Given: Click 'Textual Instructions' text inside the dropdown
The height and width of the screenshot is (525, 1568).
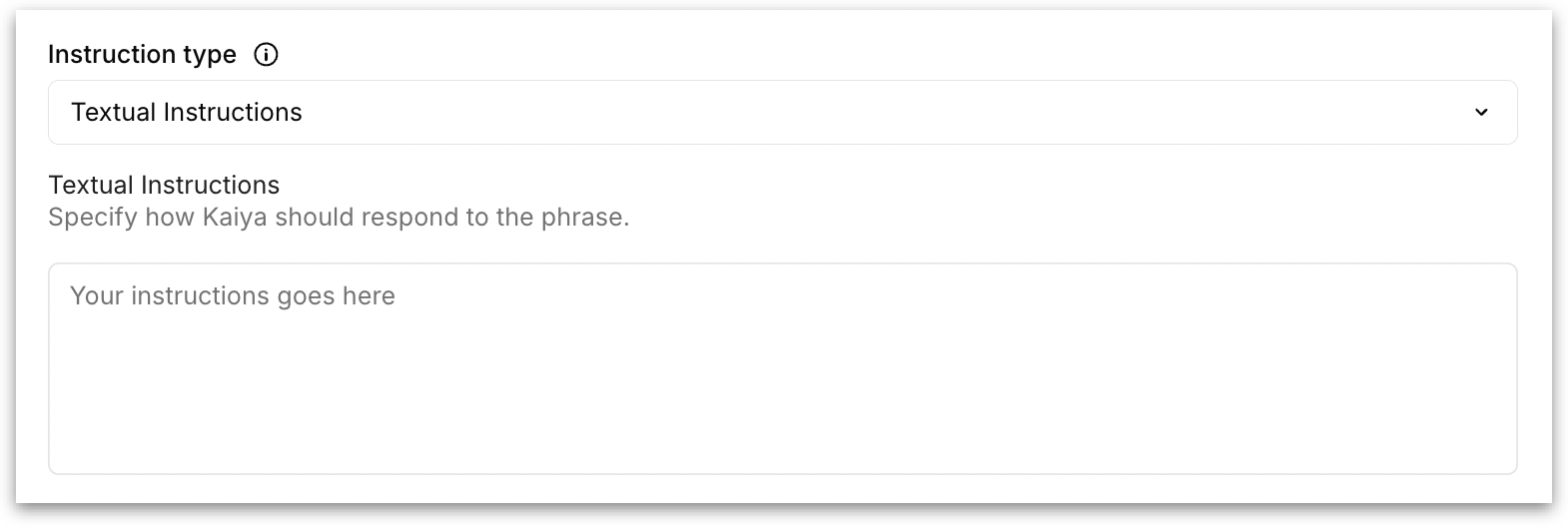Looking at the screenshot, I should [x=187, y=112].
